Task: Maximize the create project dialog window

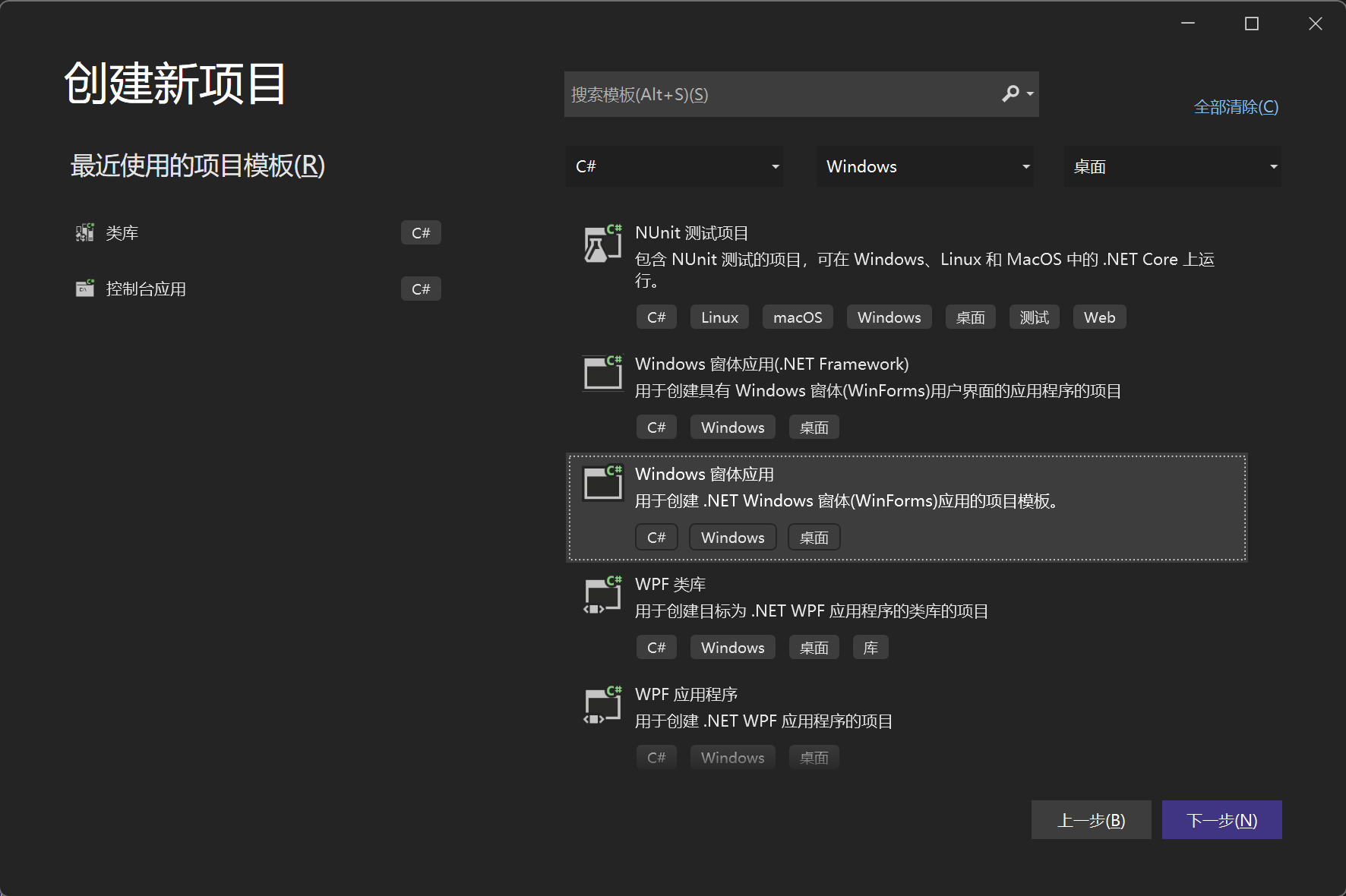Action: coord(1251,24)
